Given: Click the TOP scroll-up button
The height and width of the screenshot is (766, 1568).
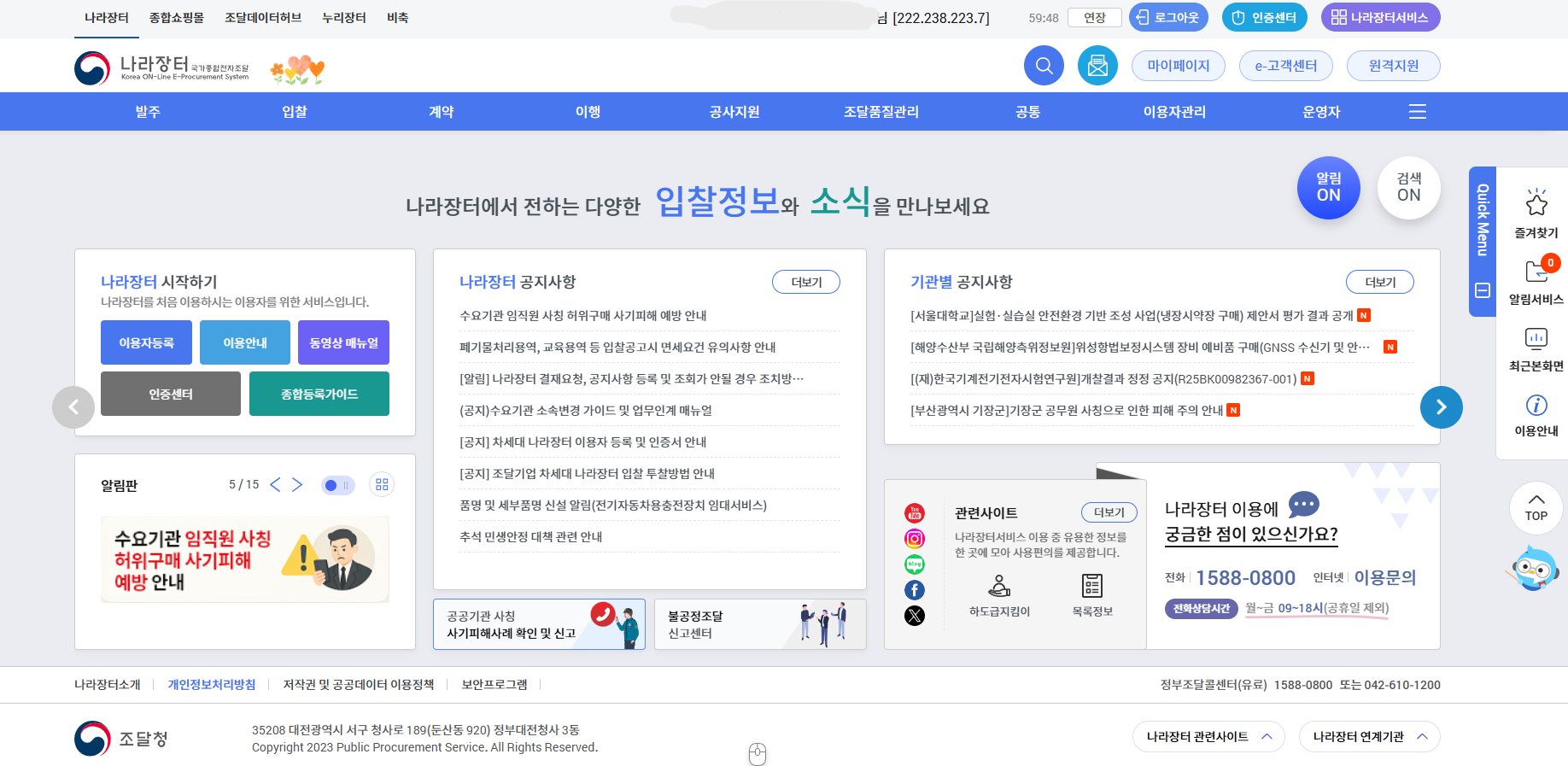Looking at the screenshot, I should 1536,508.
